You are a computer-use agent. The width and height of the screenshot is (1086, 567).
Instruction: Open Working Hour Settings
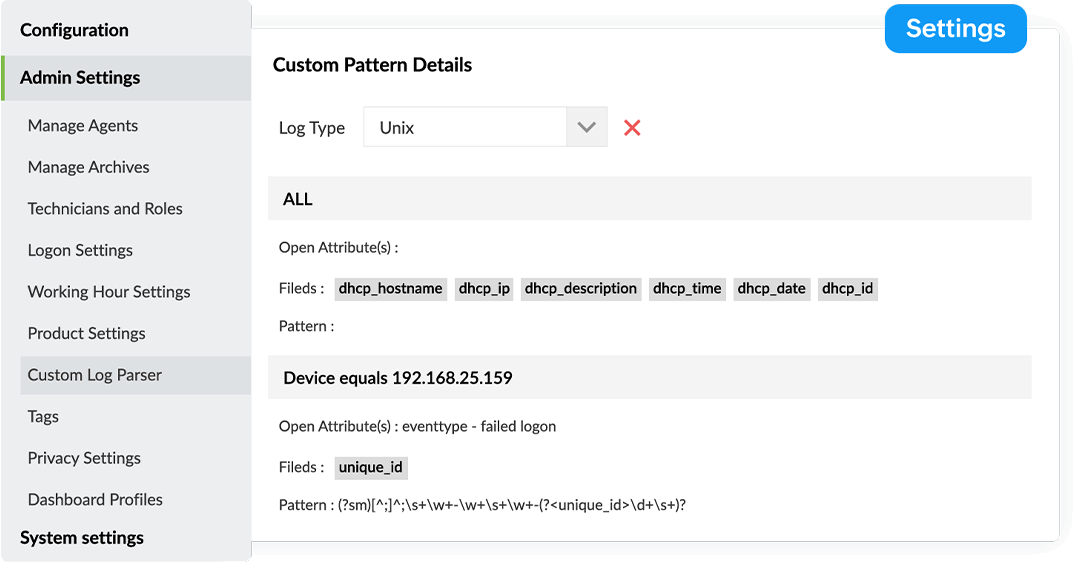(x=109, y=292)
